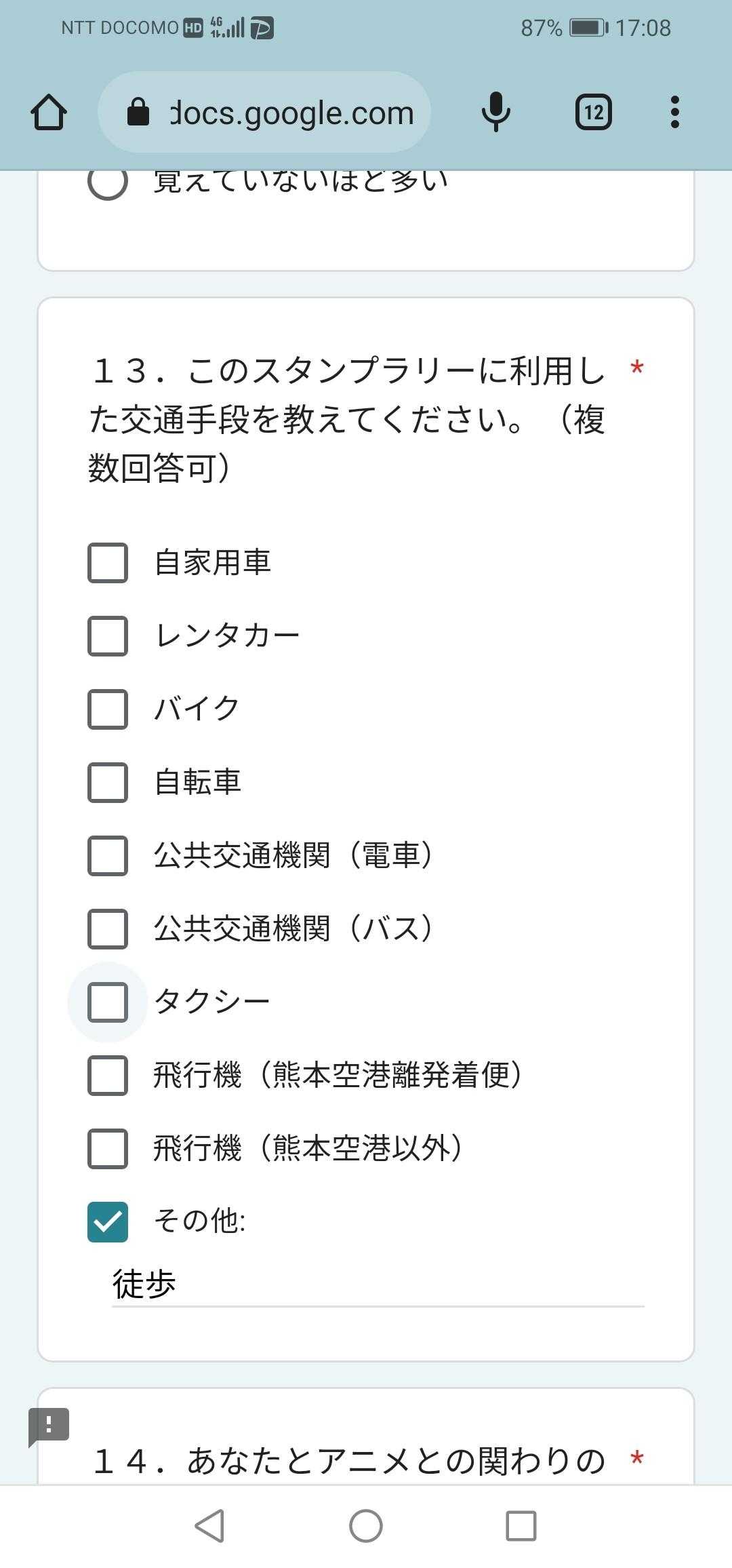Check the 公共交通機関（電車） checkbox
Screen dimensions: 732x1568
point(108,856)
